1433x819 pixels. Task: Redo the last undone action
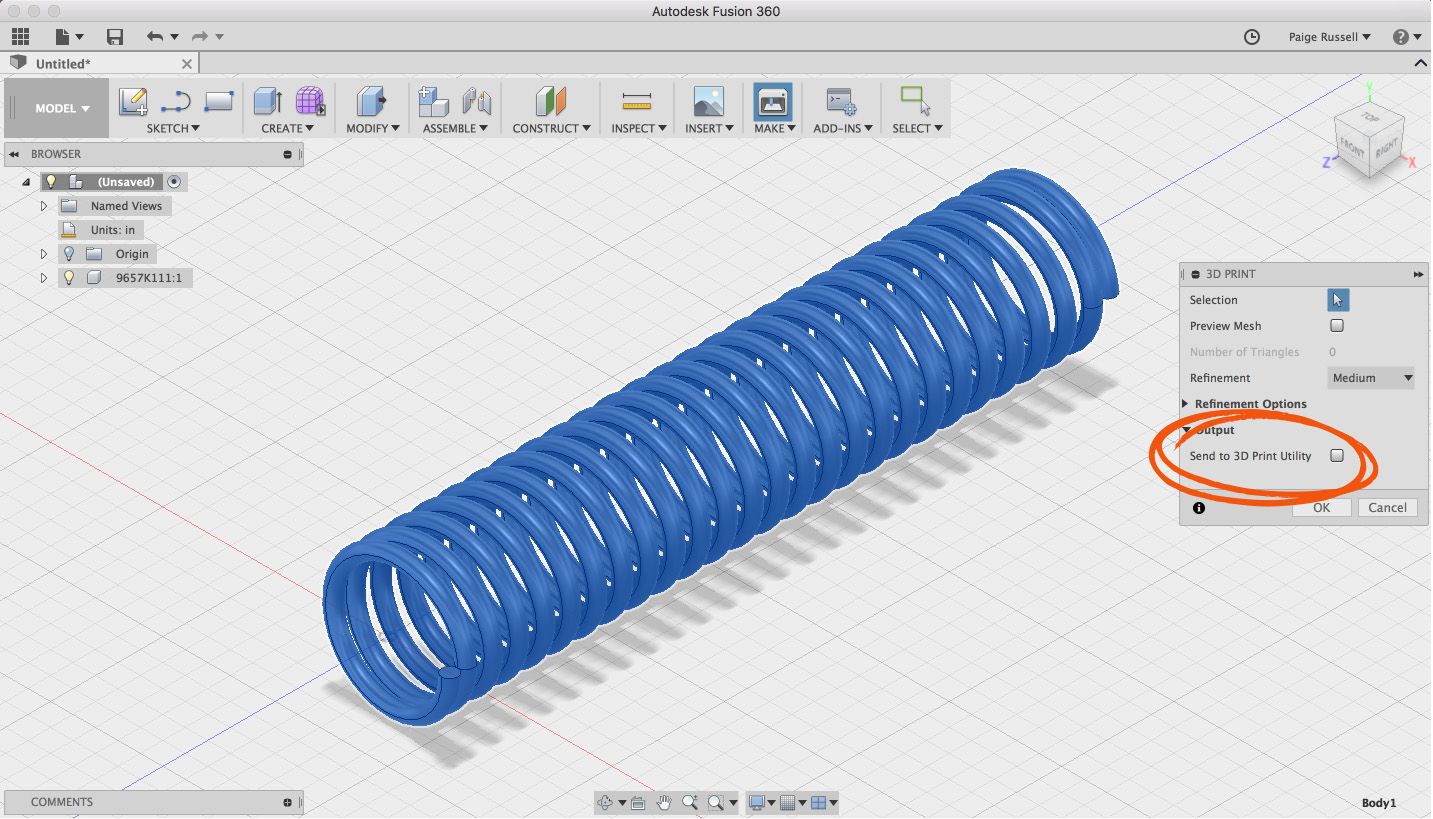point(199,37)
